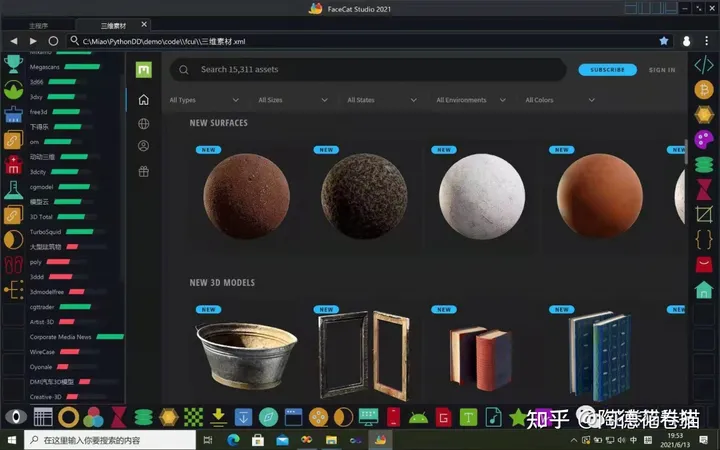Open the curly braces icon
Image resolution: width=720 pixels, height=450 pixels.
coord(704,239)
